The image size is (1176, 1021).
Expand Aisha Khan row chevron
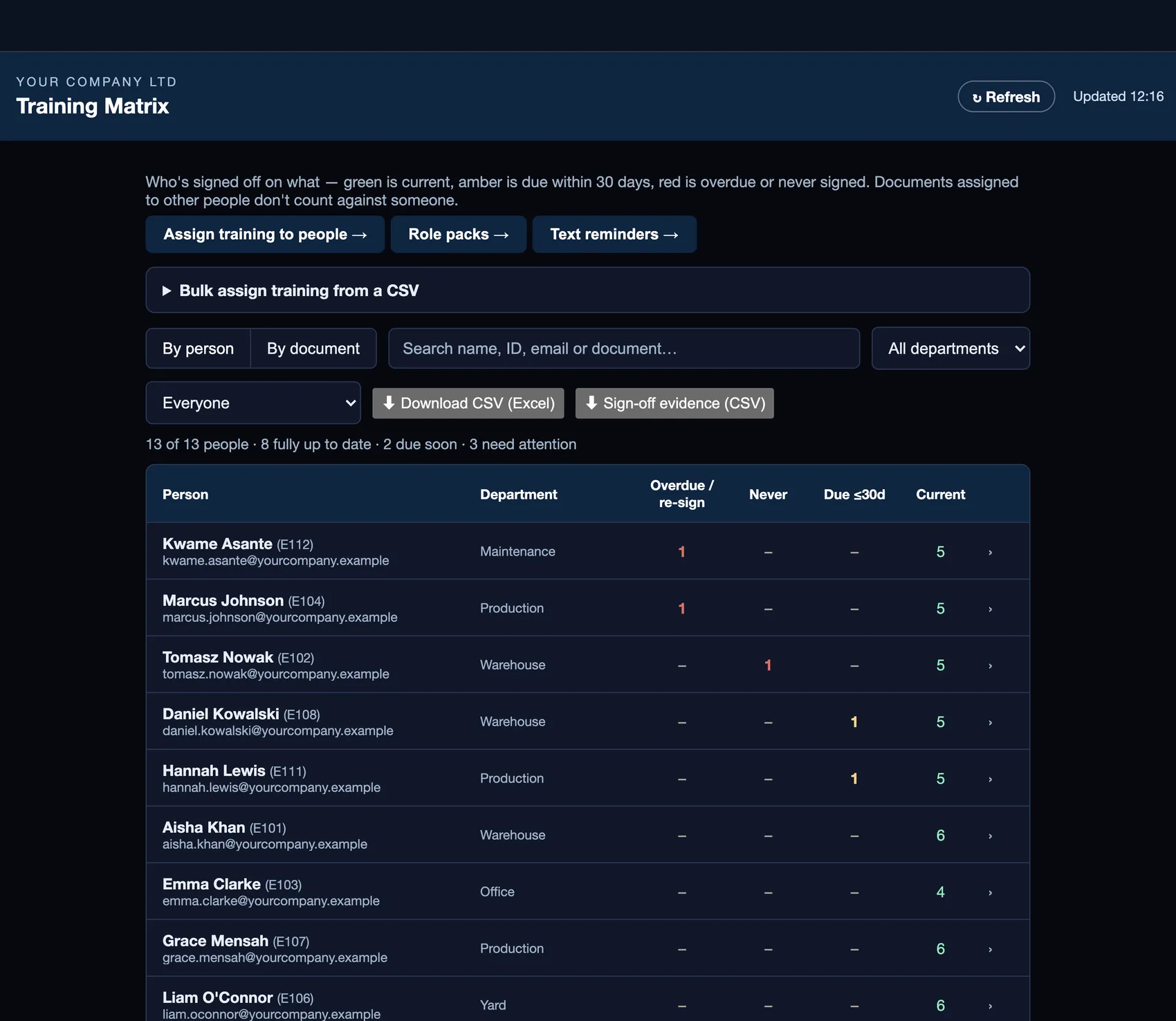point(991,836)
